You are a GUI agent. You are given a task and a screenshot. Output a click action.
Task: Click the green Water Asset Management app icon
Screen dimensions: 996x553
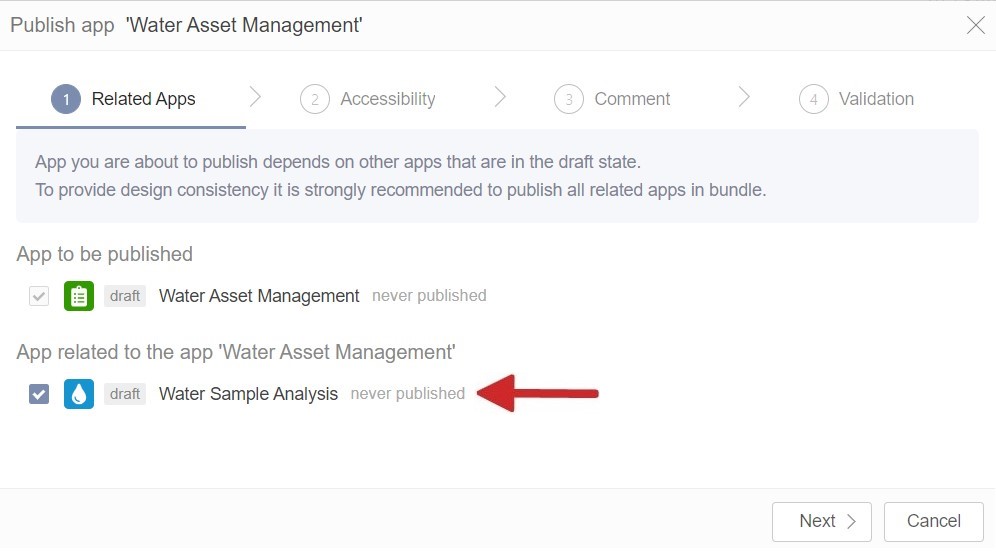click(79, 296)
